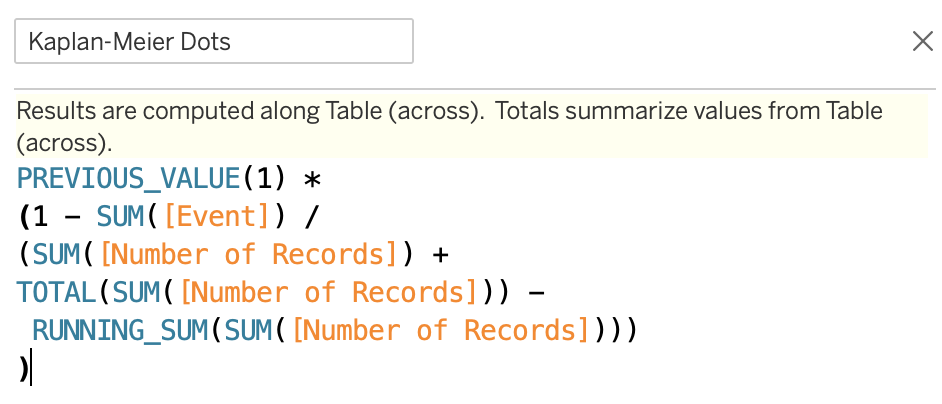Click [Number of Records] inside the TOTAL call
The height and width of the screenshot is (404, 942).
pyautogui.click(x=327, y=292)
